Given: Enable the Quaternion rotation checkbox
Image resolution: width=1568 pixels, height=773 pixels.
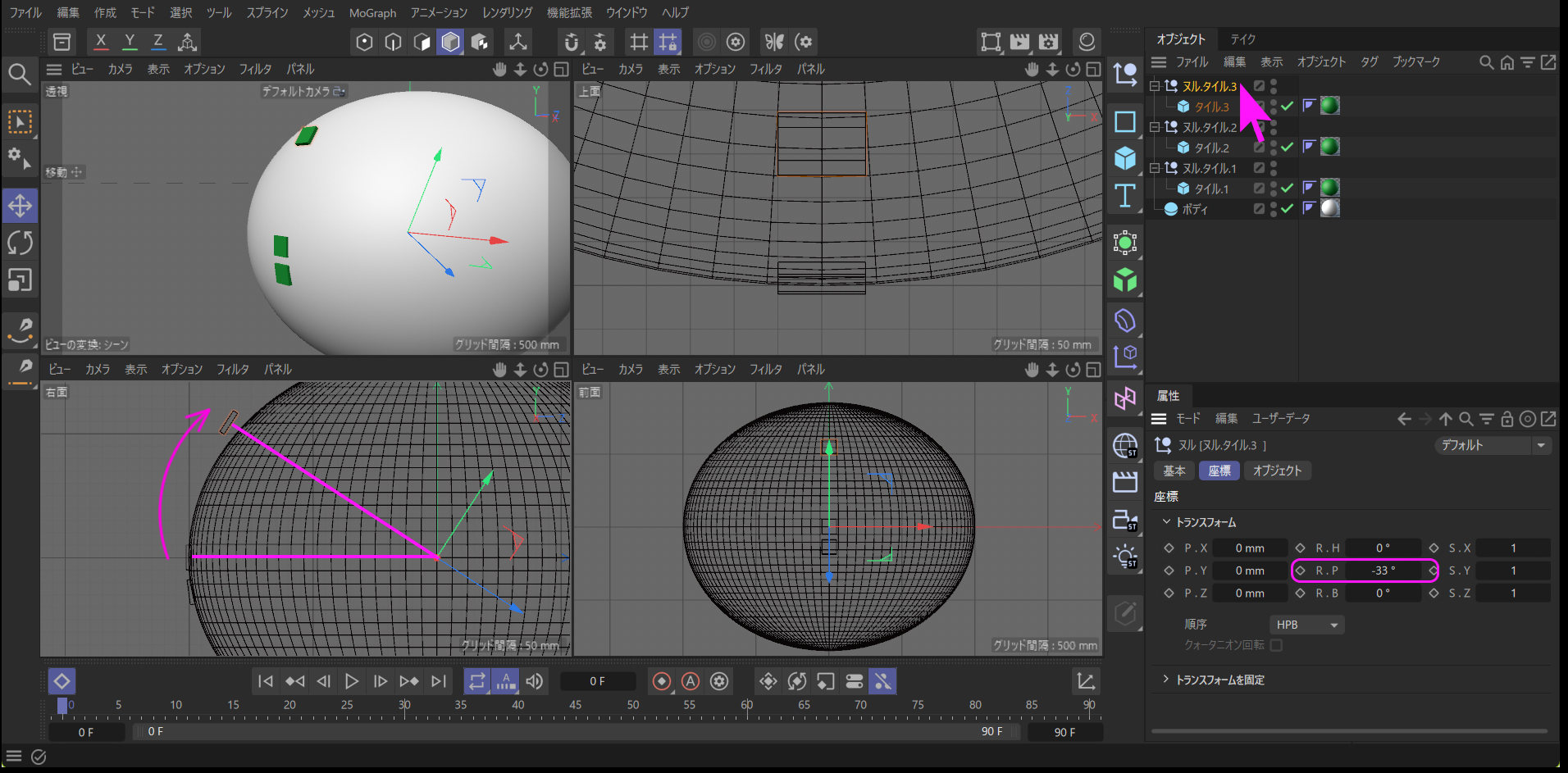Looking at the screenshot, I should pyautogui.click(x=1276, y=645).
